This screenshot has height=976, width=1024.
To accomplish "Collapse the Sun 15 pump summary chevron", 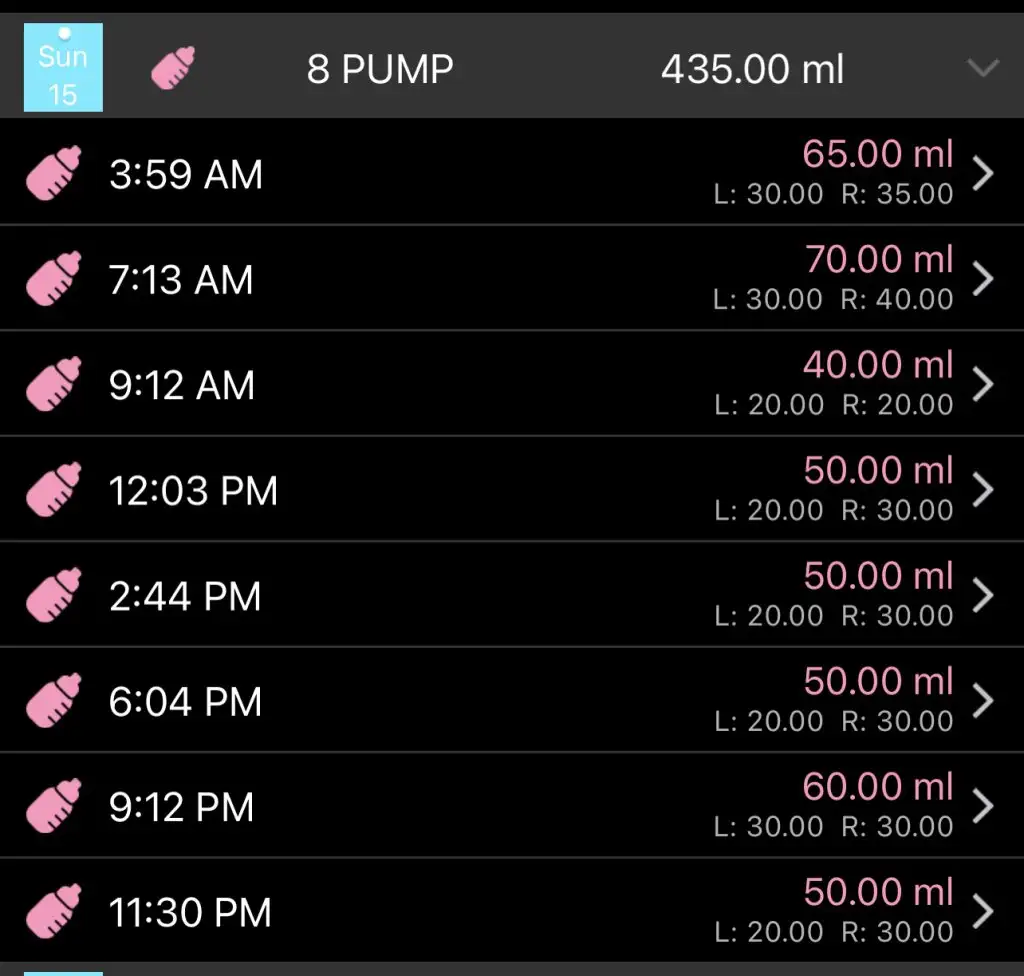I will 983,67.
